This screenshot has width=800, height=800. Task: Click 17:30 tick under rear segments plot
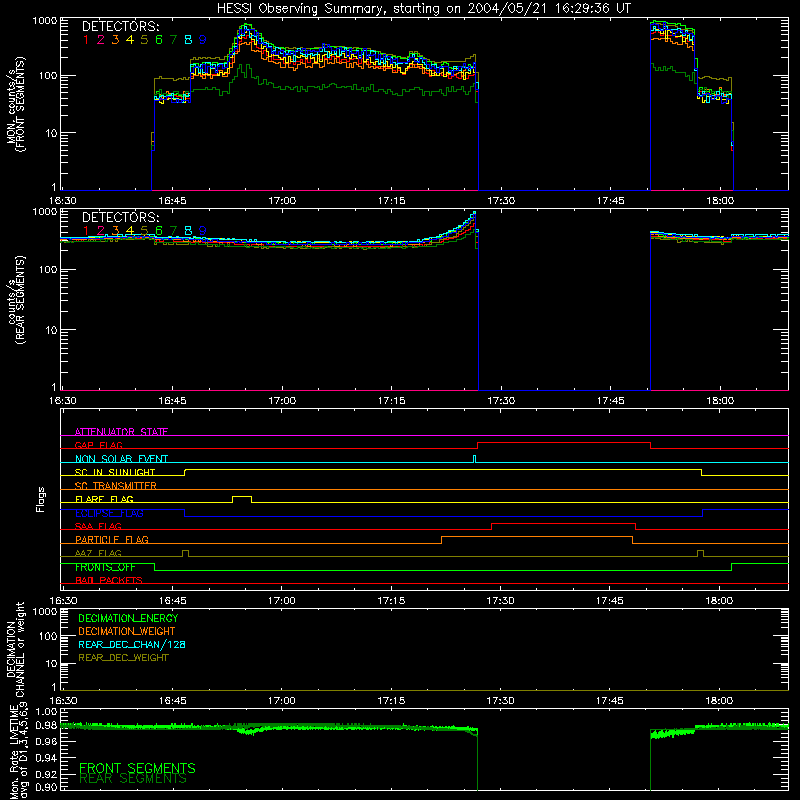pyautogui.click(x=501, y=401)
